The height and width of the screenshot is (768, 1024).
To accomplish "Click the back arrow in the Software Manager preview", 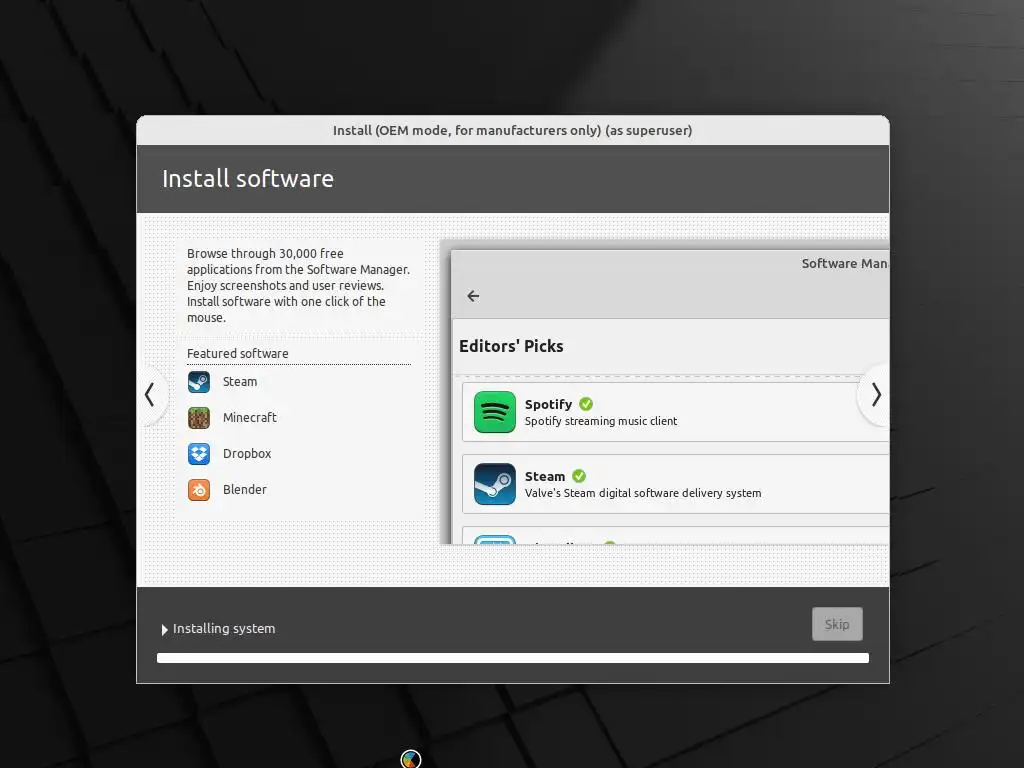I will pyautogui.click(x=473, y=296).
